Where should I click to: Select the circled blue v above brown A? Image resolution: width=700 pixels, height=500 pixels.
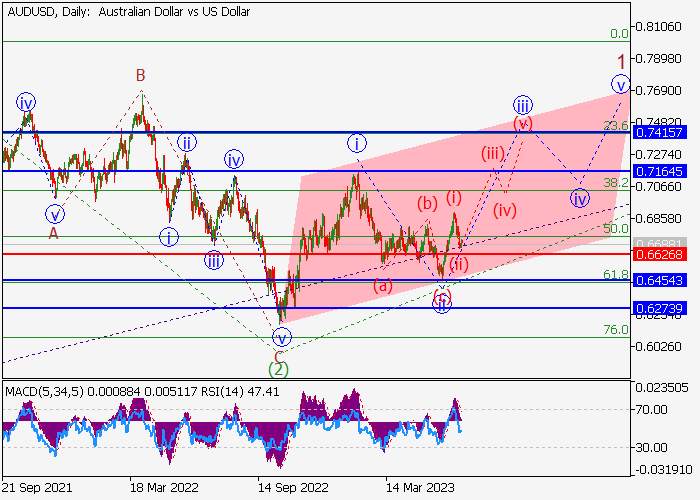coord(55,214)
